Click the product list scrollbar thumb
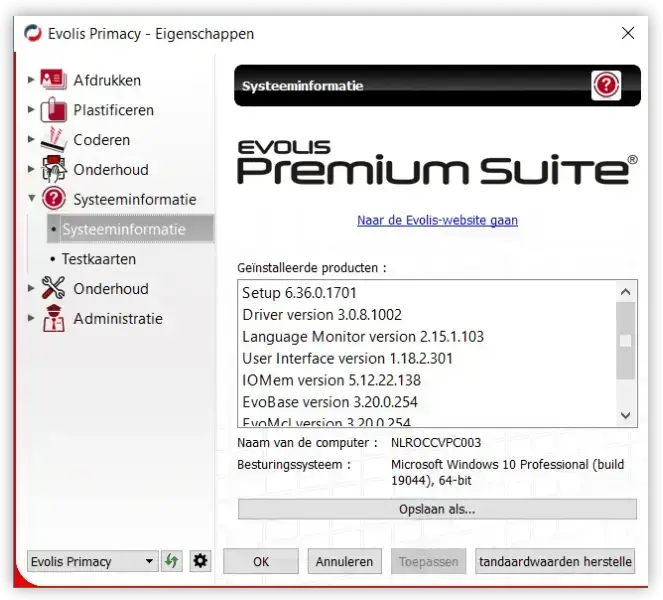This screenshot has width=663, height=600. tap(626, 340)
